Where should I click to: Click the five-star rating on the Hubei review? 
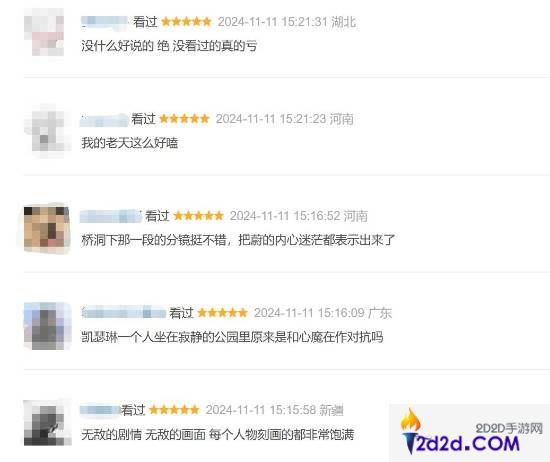point(187,22)
